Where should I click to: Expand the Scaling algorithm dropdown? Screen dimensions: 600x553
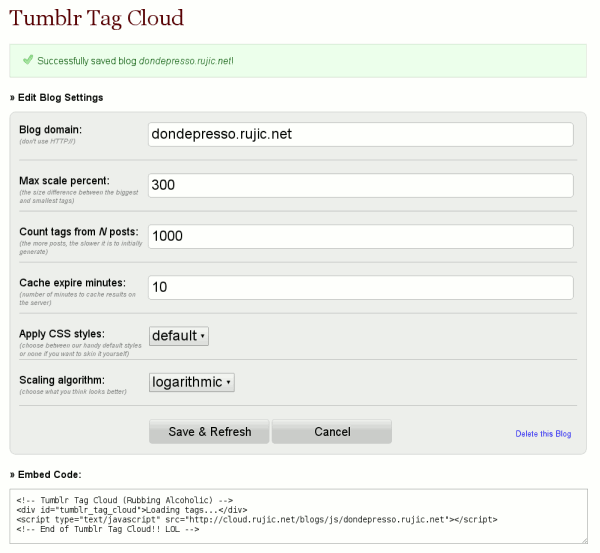point(192,381)
